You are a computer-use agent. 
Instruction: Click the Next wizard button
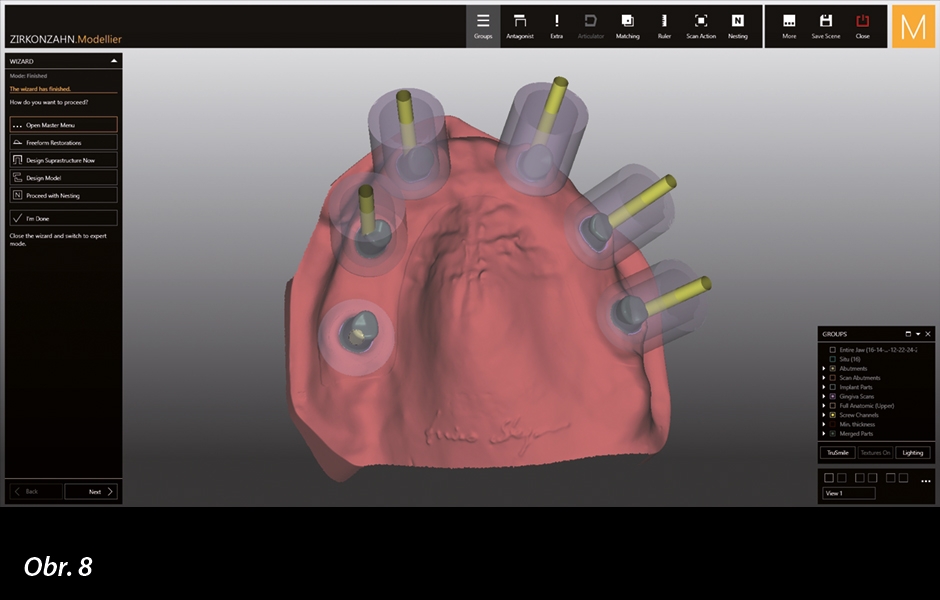tap(91, 492)
